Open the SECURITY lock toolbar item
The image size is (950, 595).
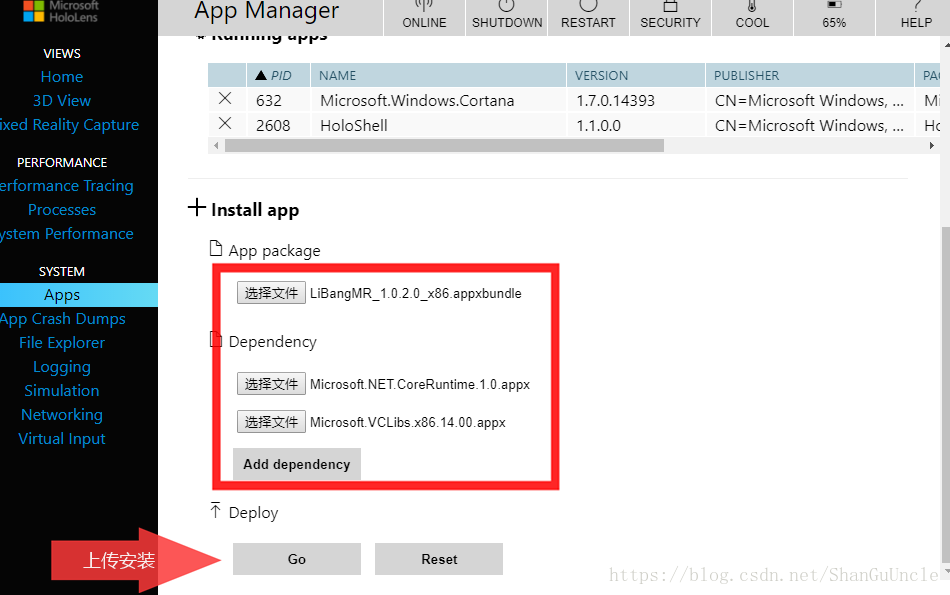pyautogui.click(x=670, y=17)
